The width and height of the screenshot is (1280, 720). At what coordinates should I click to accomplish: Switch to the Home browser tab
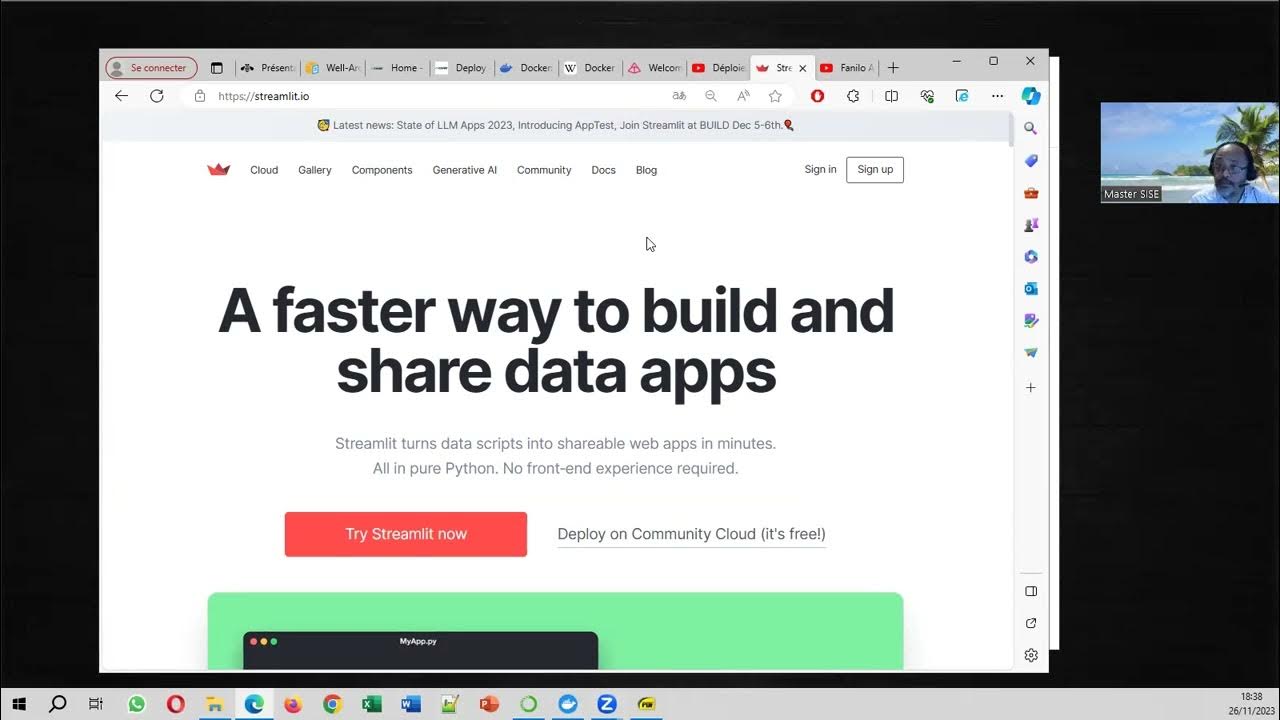tap(397, 68)
